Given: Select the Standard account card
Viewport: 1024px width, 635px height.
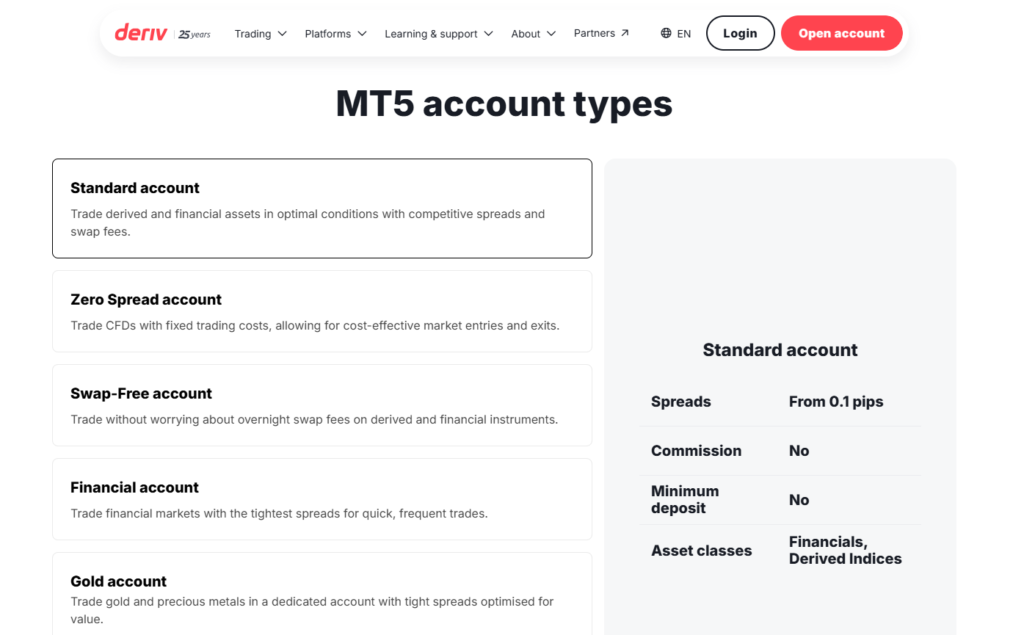Looking at the screenshot, I should (x=322, y=208).
